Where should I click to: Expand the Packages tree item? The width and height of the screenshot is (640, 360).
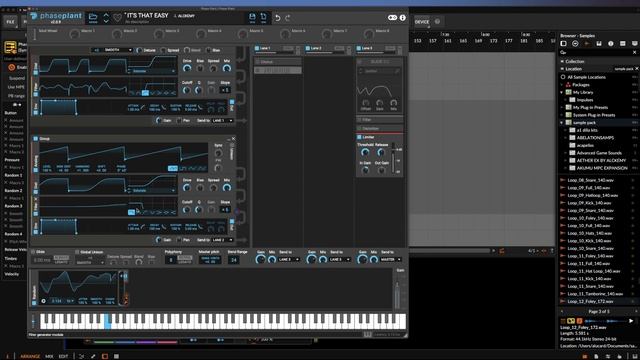coord(562,84)
